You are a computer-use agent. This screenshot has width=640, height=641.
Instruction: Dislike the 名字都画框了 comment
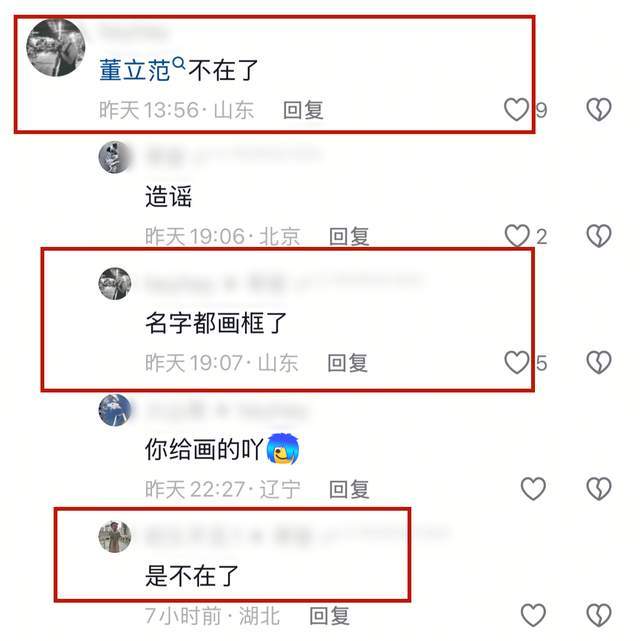tap(599, 362)
